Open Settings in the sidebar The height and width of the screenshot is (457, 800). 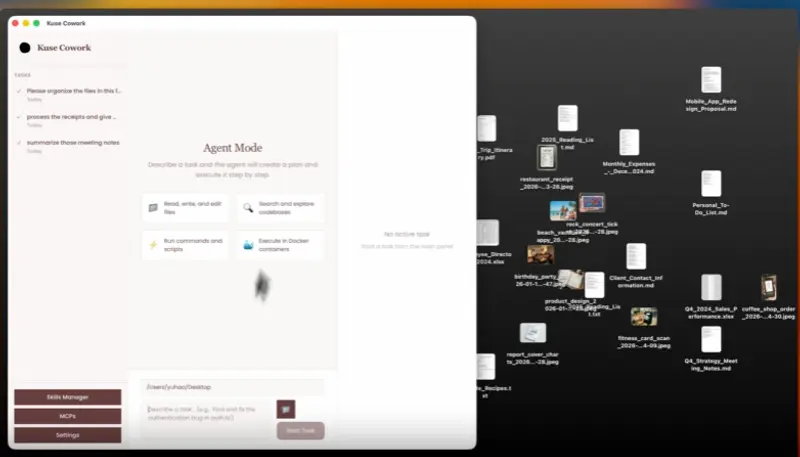tap(68, 435)
